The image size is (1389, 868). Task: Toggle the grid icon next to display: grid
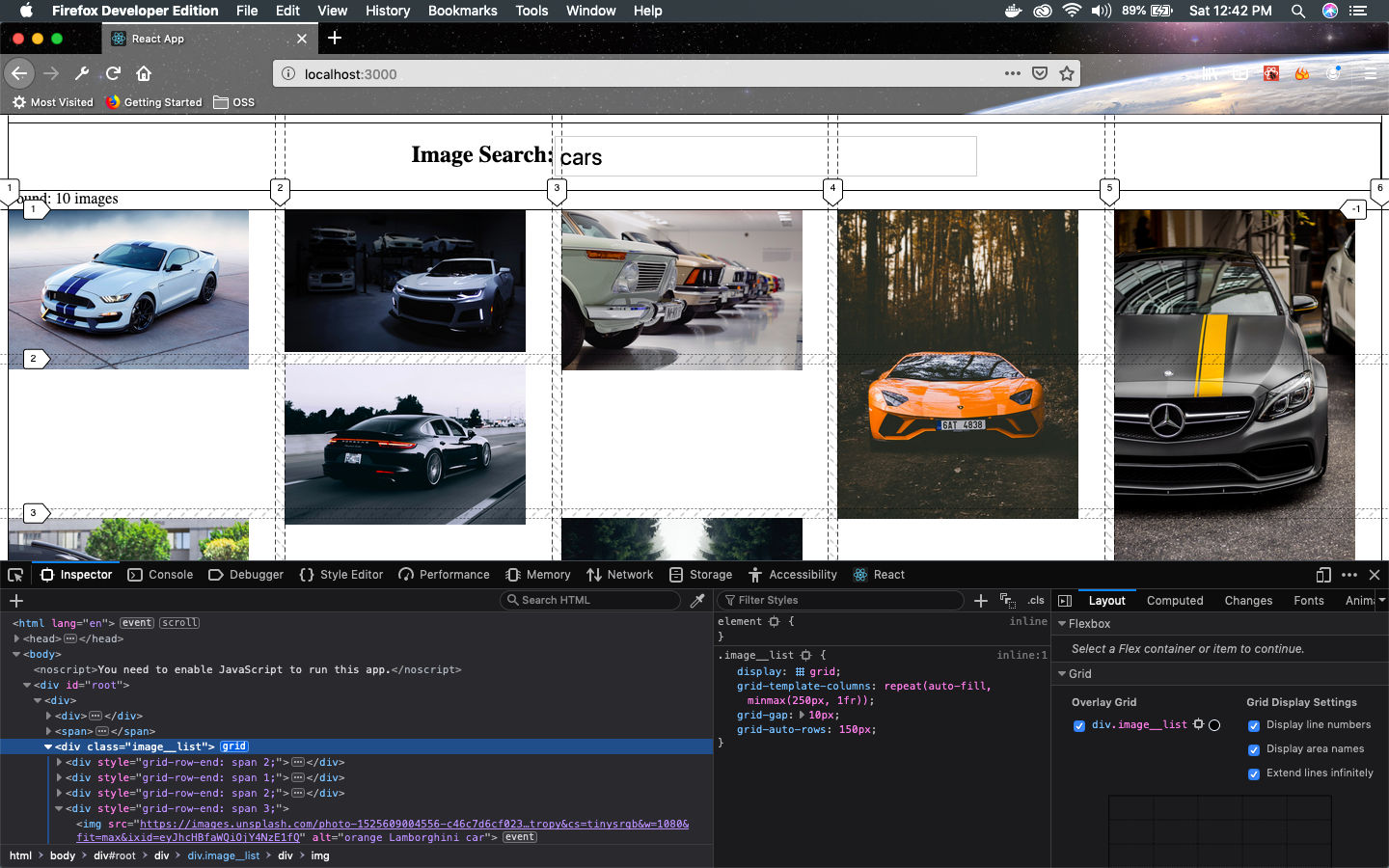tap(800, 672)
